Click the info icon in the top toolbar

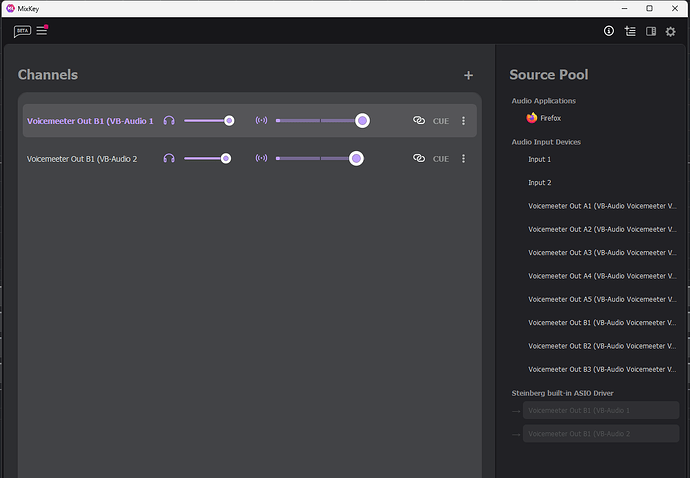click(x=608, y=31)
